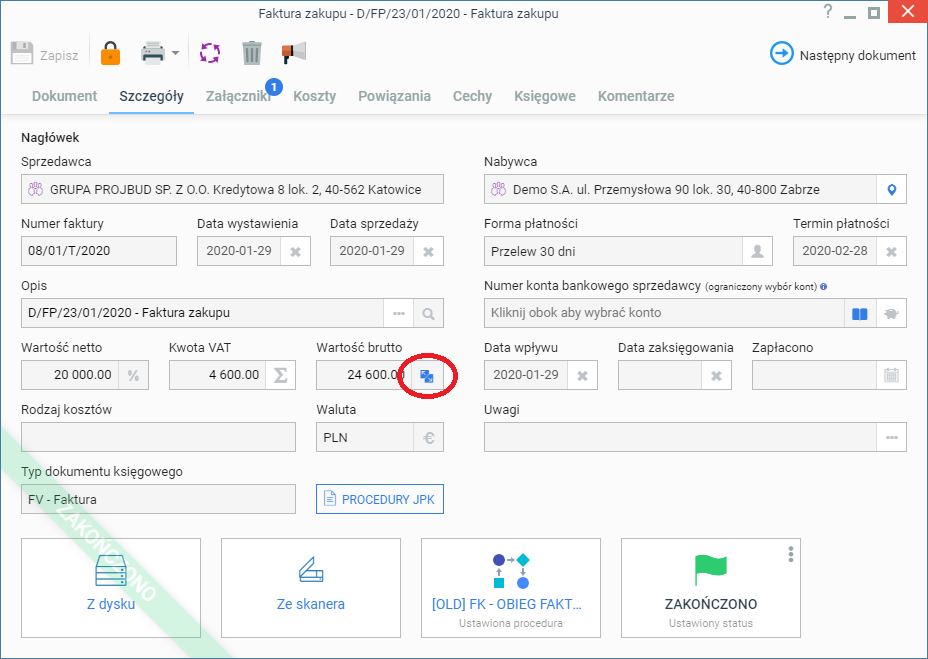Image resolution: width=928 pixels, height=659 pixels.
Task: Click the Z dysku tile
Action: pos(111,588)
